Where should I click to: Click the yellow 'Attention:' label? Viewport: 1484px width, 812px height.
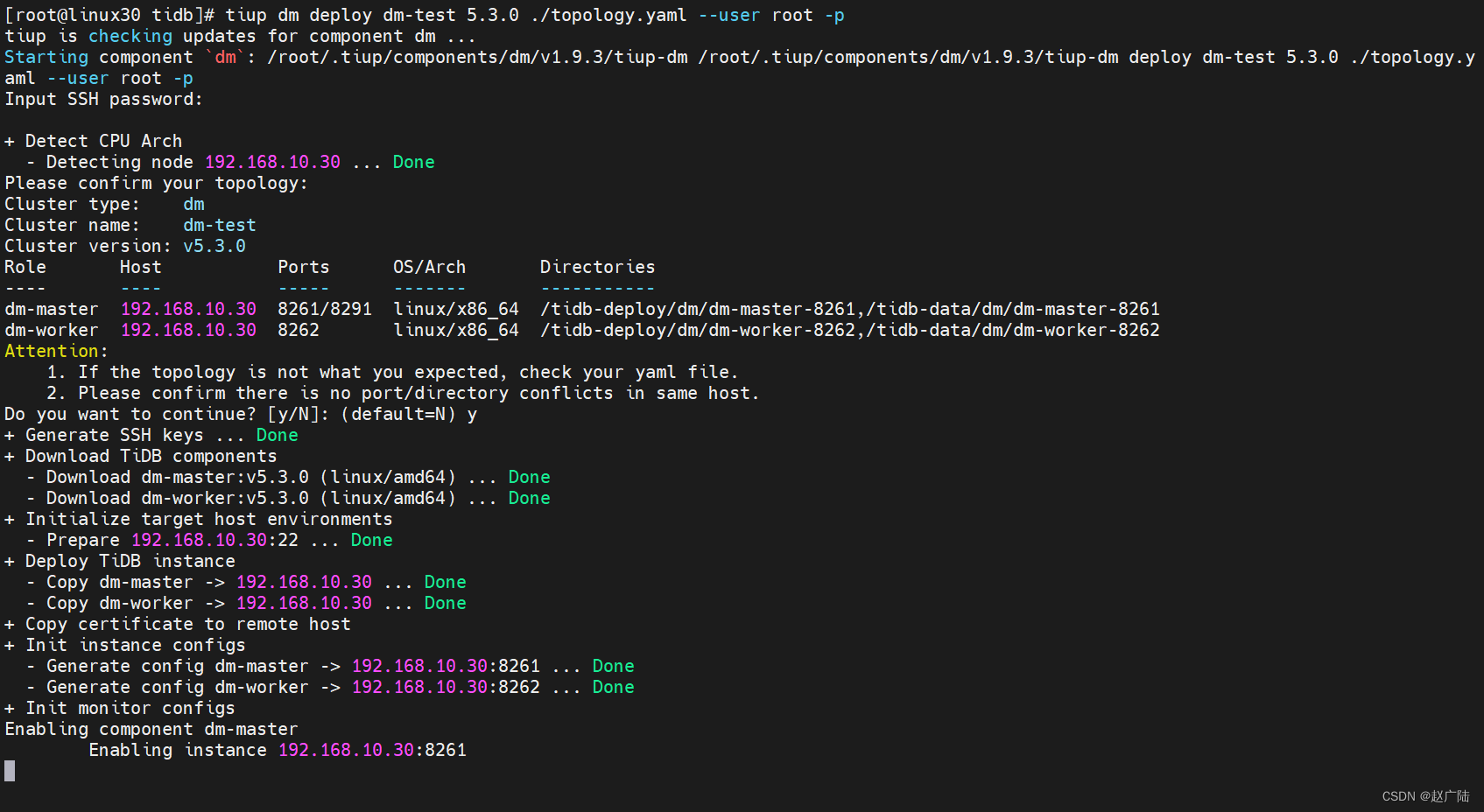pyautogui.click(x=56, y=351)
